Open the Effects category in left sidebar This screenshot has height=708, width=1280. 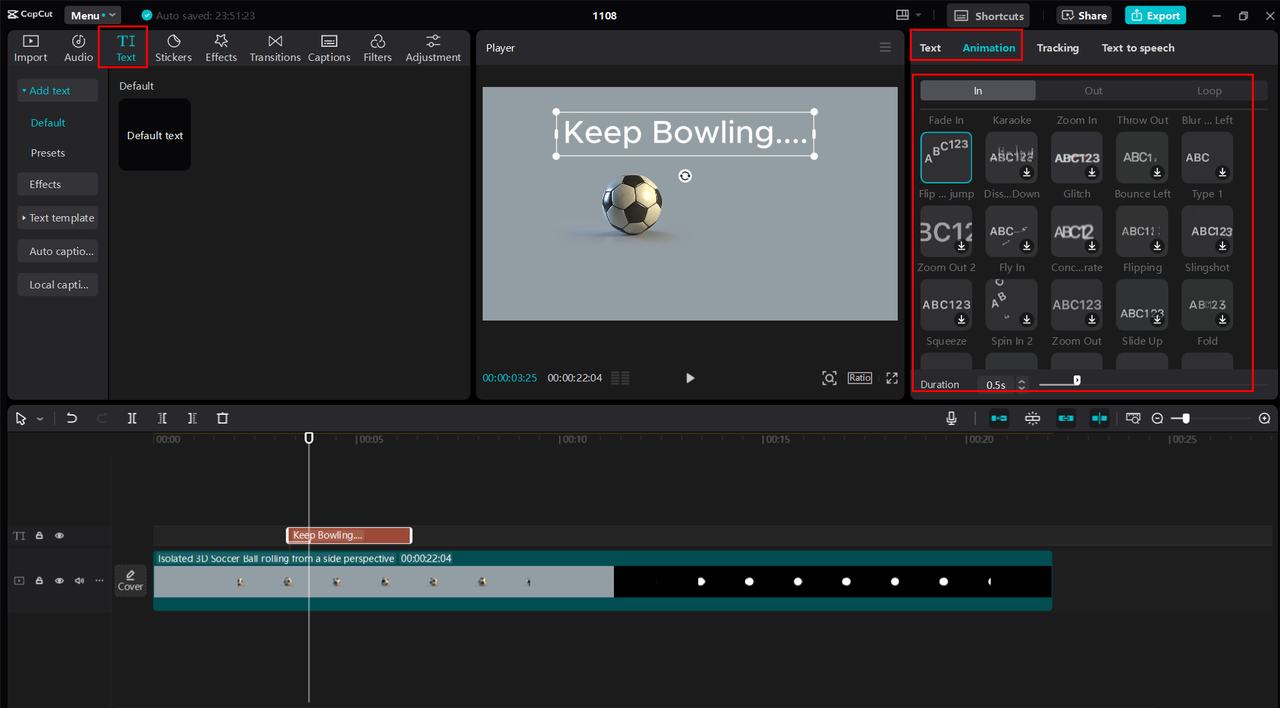[57, 184]
